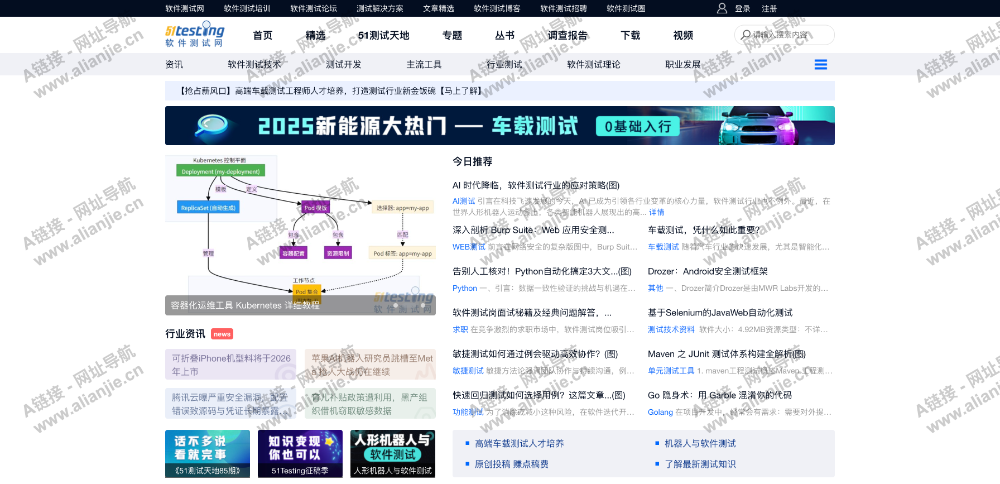Screen dimensions: 1000x484
Task: Go to the 首页 main menu item
Action: pos(263,36)
